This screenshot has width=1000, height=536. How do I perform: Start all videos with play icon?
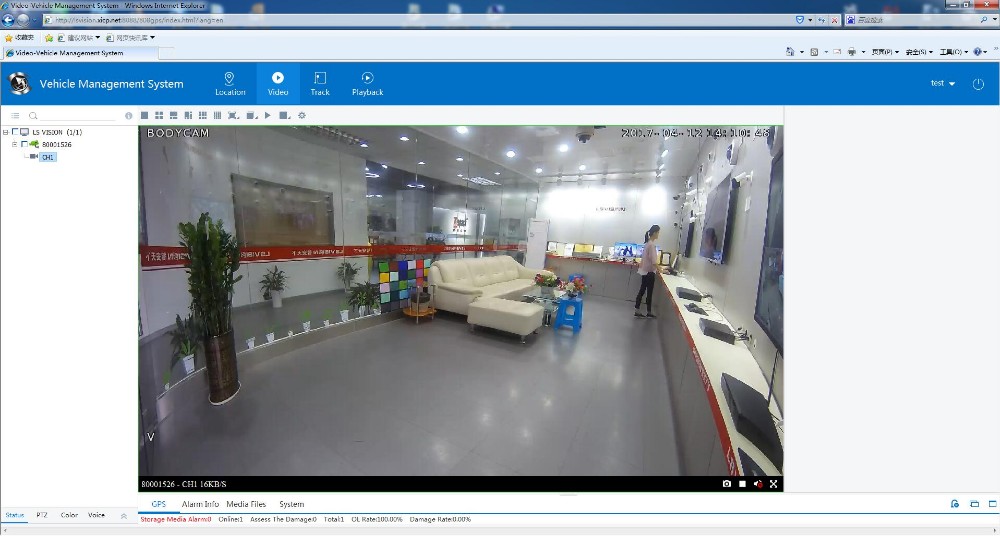click(268, 115)
